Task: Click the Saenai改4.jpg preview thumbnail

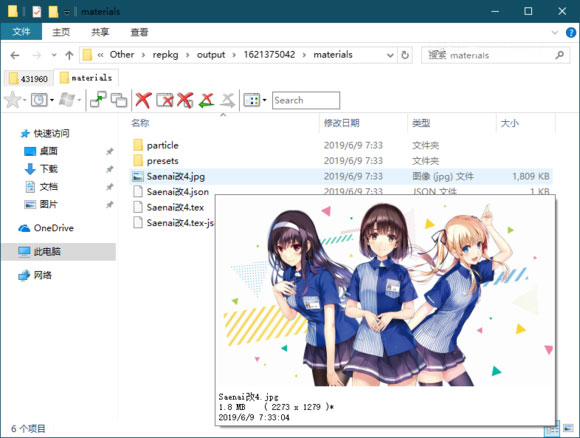Action: (385, 293)
